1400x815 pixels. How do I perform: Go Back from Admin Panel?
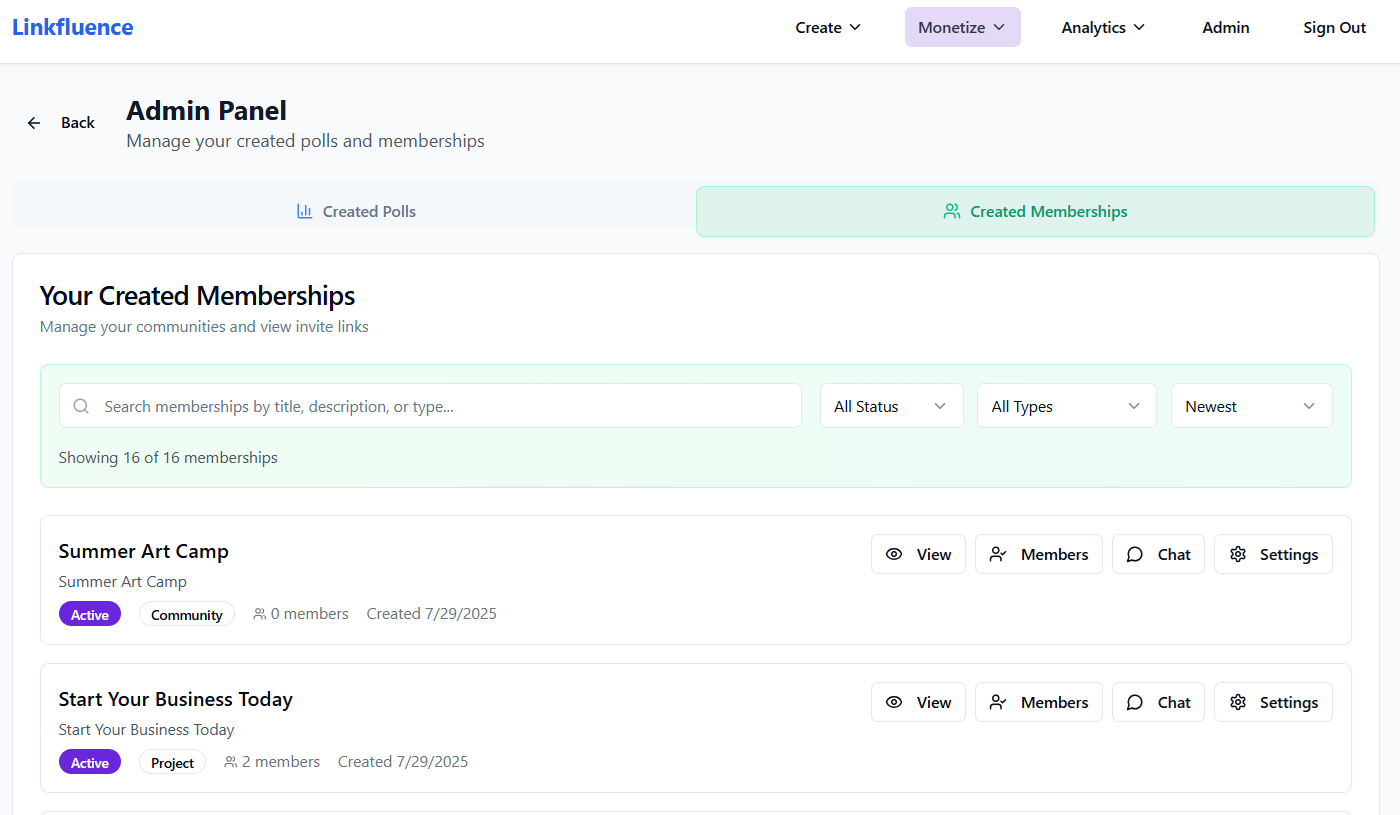(61, 122)
